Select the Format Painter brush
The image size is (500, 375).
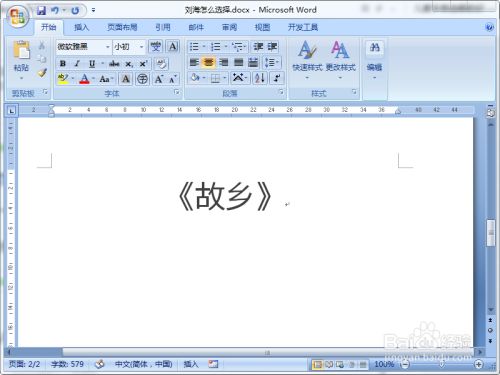tap(42, 72)
